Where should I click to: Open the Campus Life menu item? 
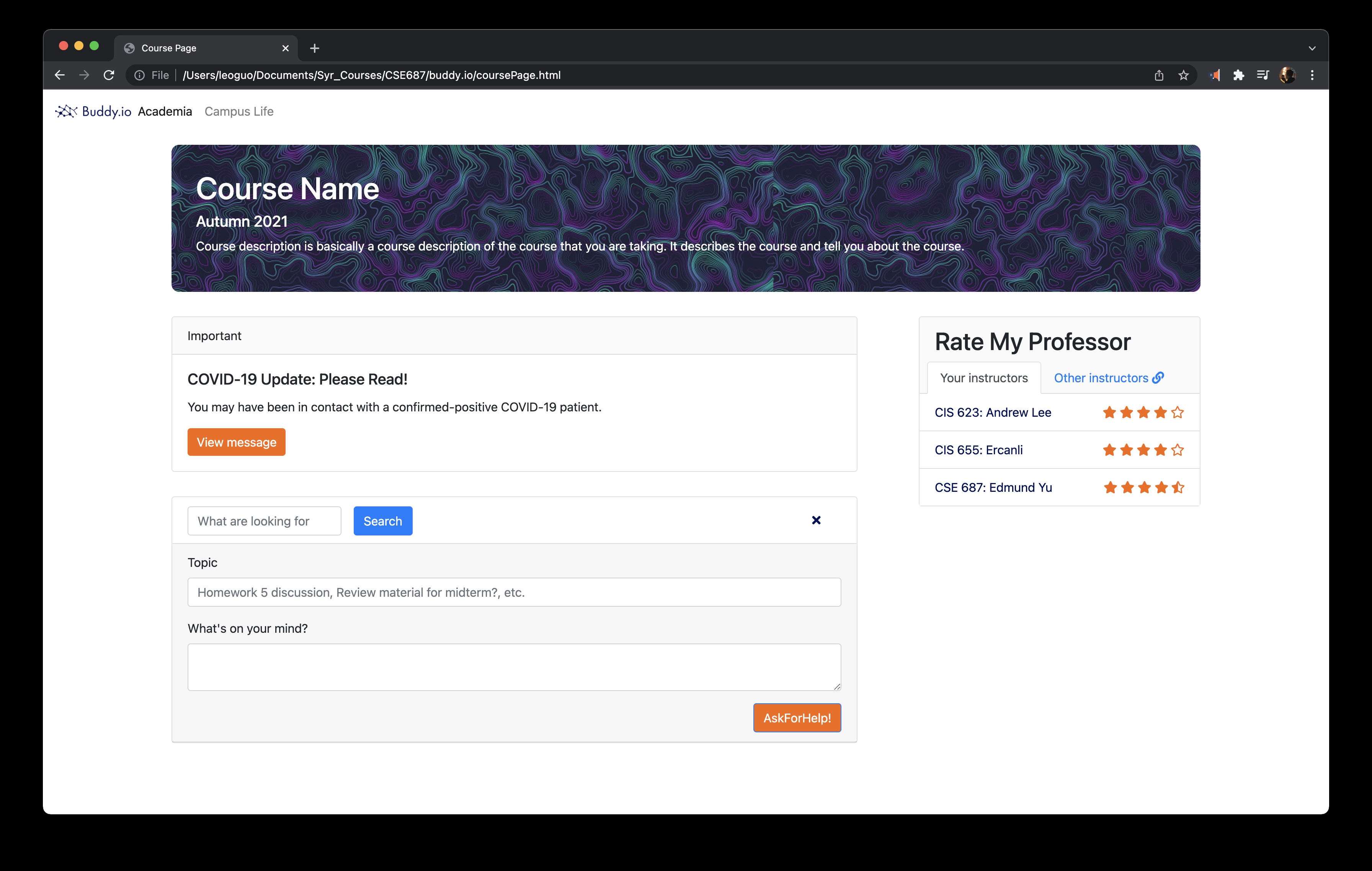(239, 111)
